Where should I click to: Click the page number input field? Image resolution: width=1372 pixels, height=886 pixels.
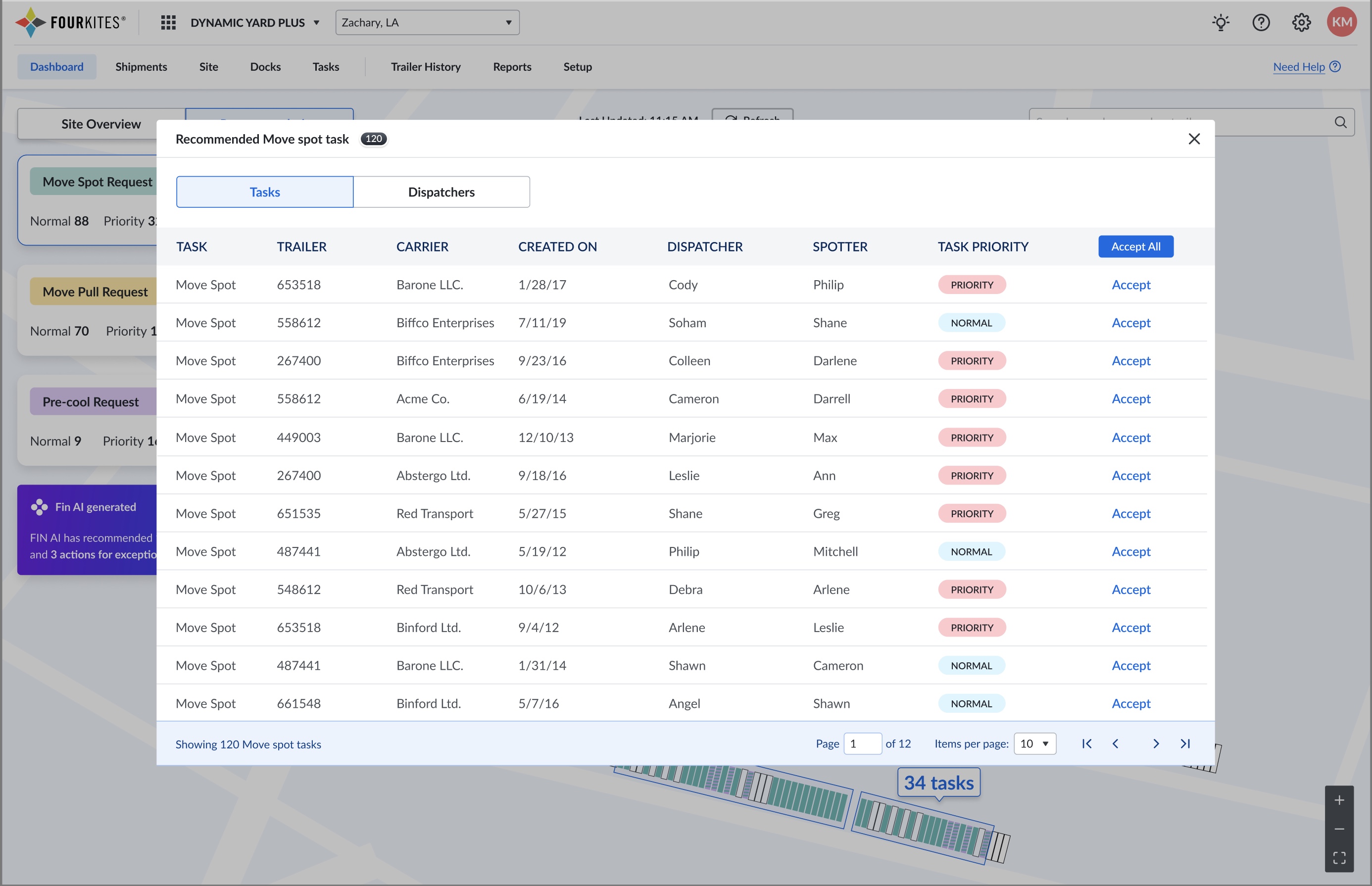pyautogui.click(x=862, y=743)
